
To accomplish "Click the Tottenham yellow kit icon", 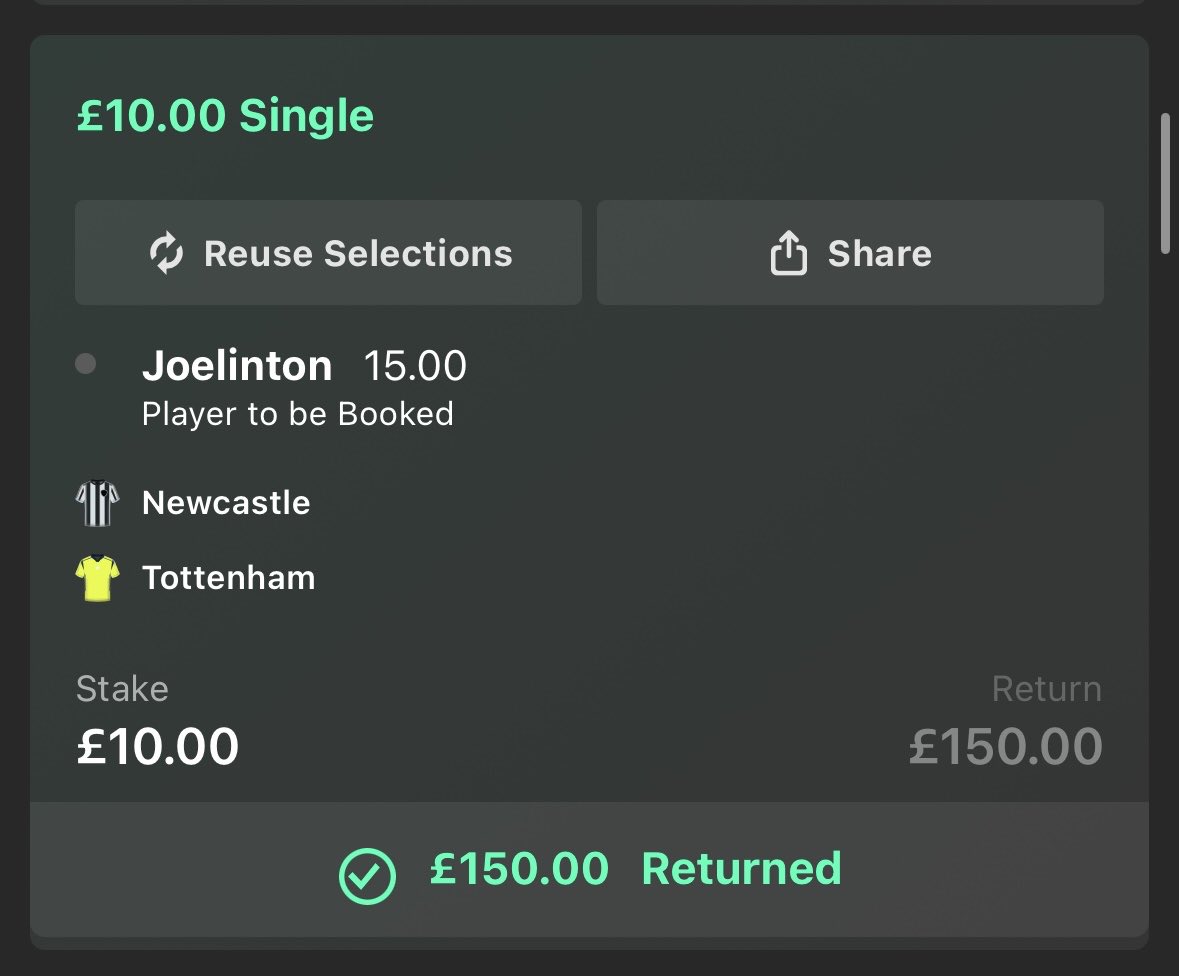I will [98, 578].
